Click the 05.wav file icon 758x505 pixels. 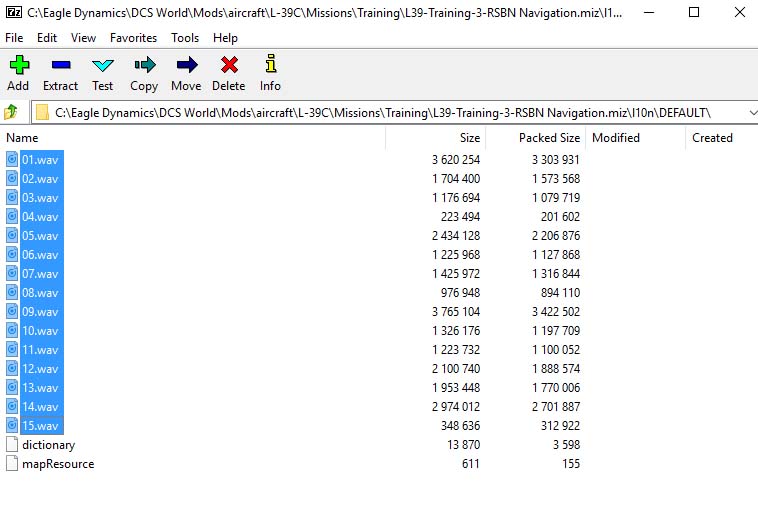point(12,235)
